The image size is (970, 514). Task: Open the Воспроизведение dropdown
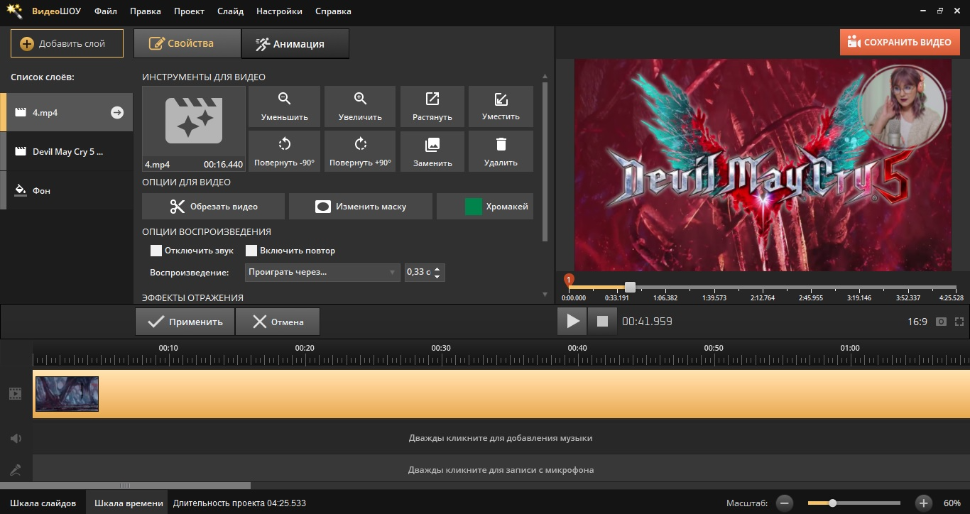[x=322, y=272]
